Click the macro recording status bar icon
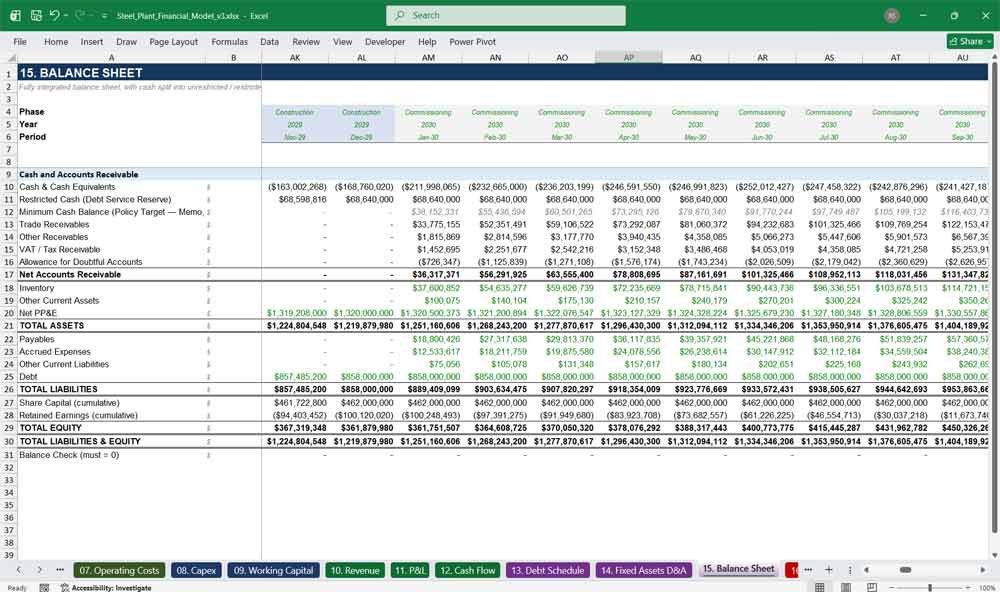The width and height of the screenshot is (1000, 592). [x=44, y=588]
